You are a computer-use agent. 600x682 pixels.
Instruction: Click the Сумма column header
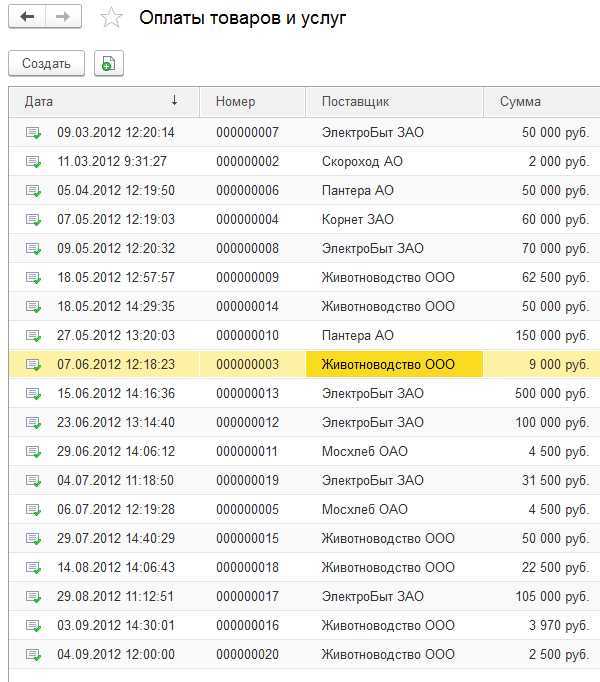coord(542,102)
